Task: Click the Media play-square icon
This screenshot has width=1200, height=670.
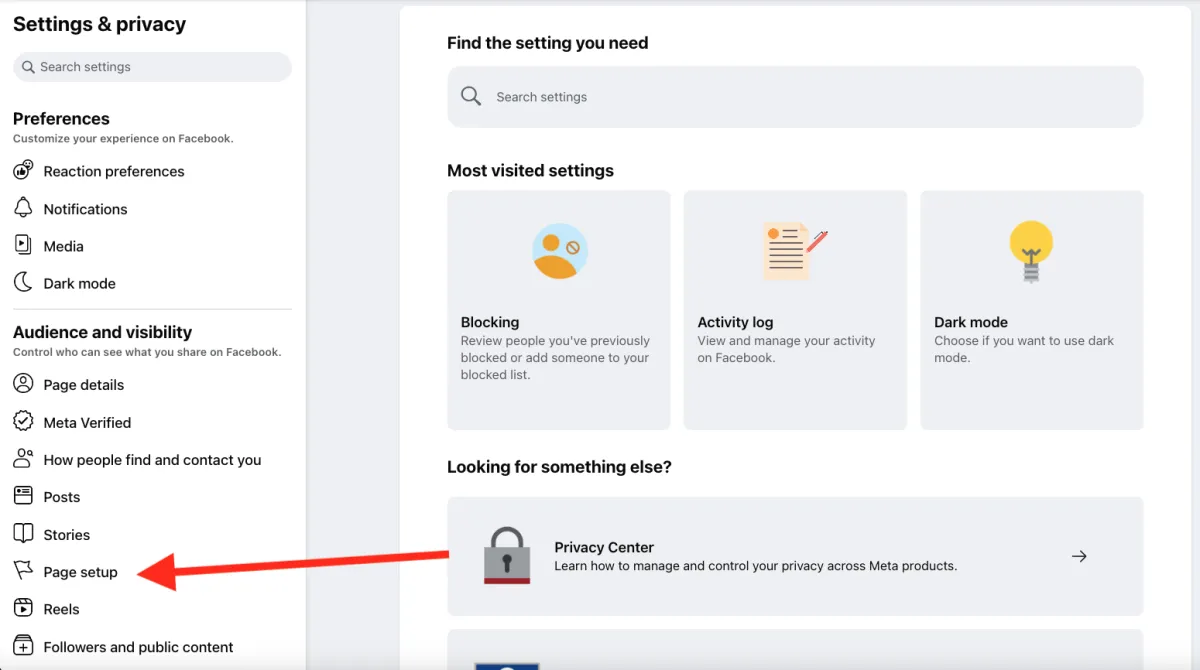Action: (x=23, y=245)
